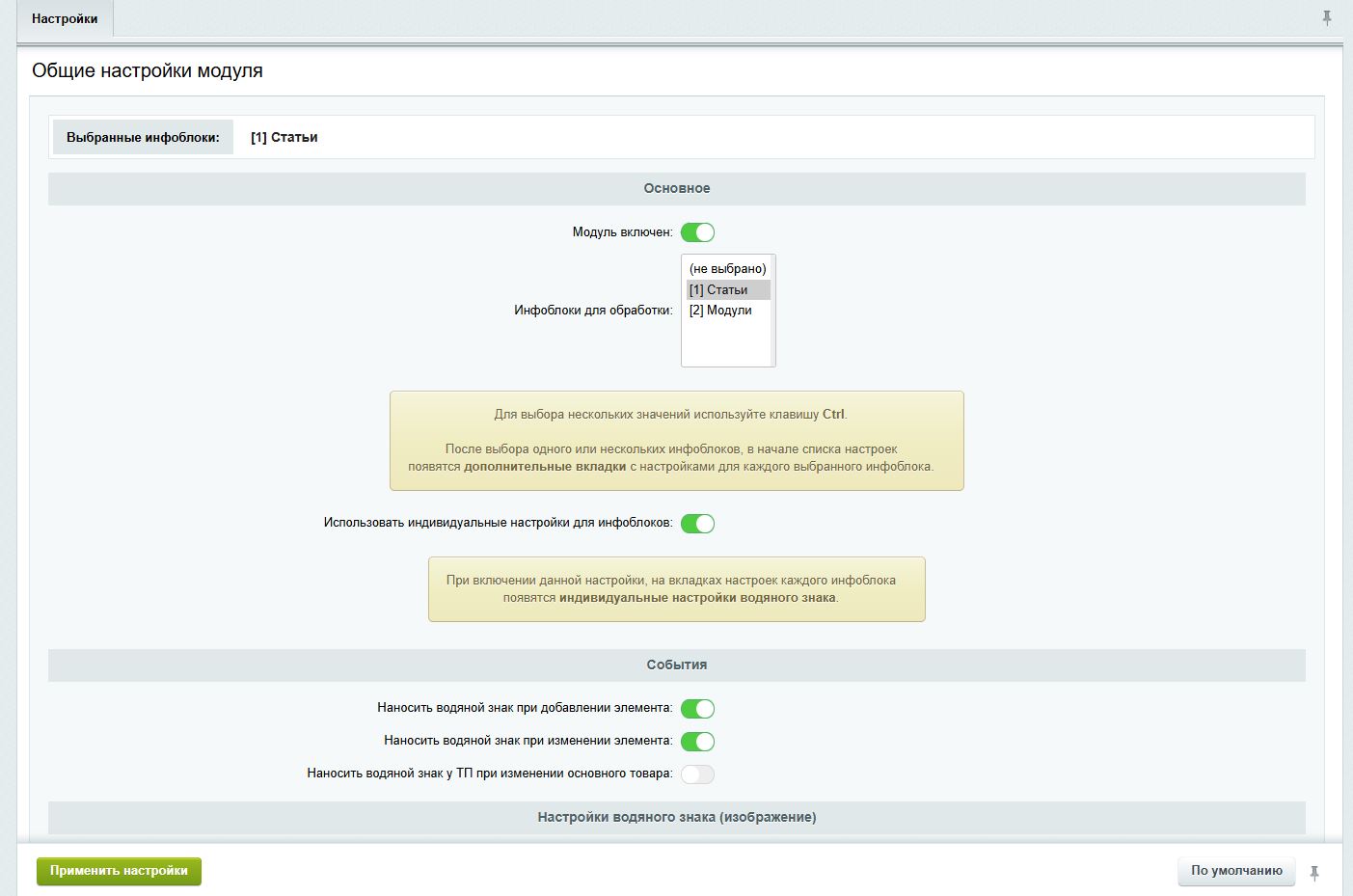Toggle individual settings for infoblocks
Viewport: 1353px width, 896px height.
pos(697,524)
